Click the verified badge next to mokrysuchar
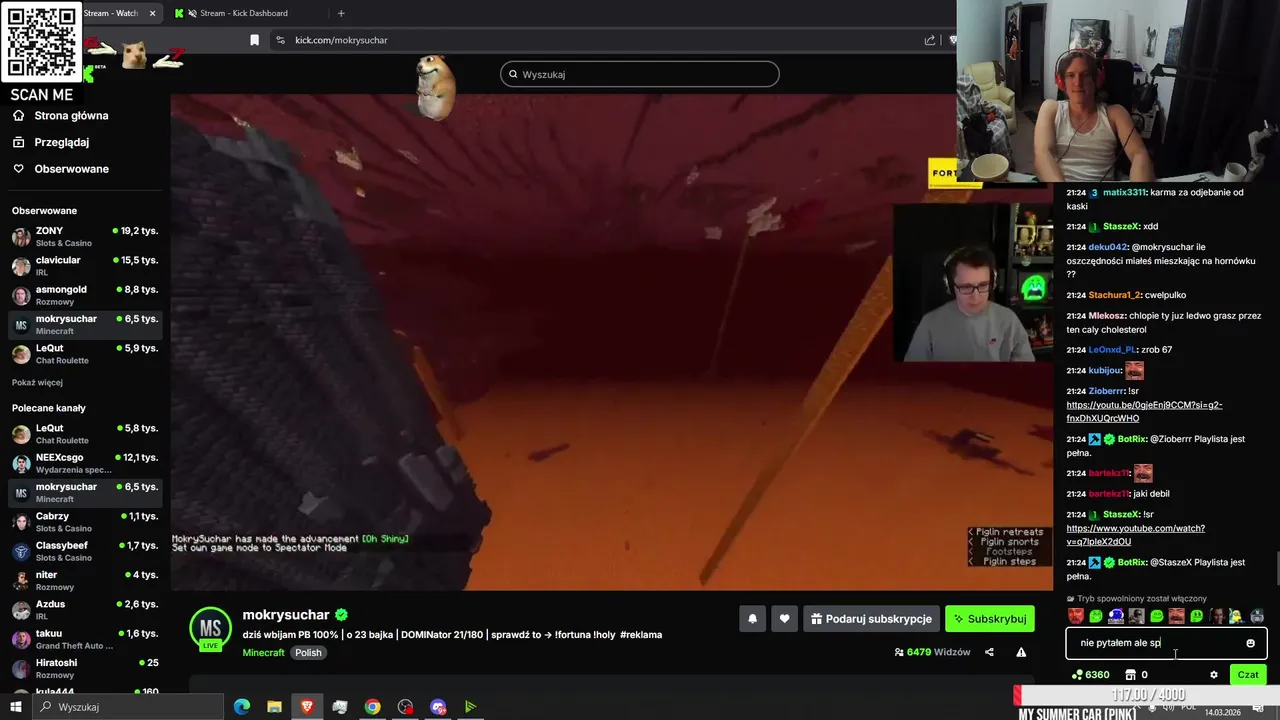The image size is (1280, 720). point(341,615)
